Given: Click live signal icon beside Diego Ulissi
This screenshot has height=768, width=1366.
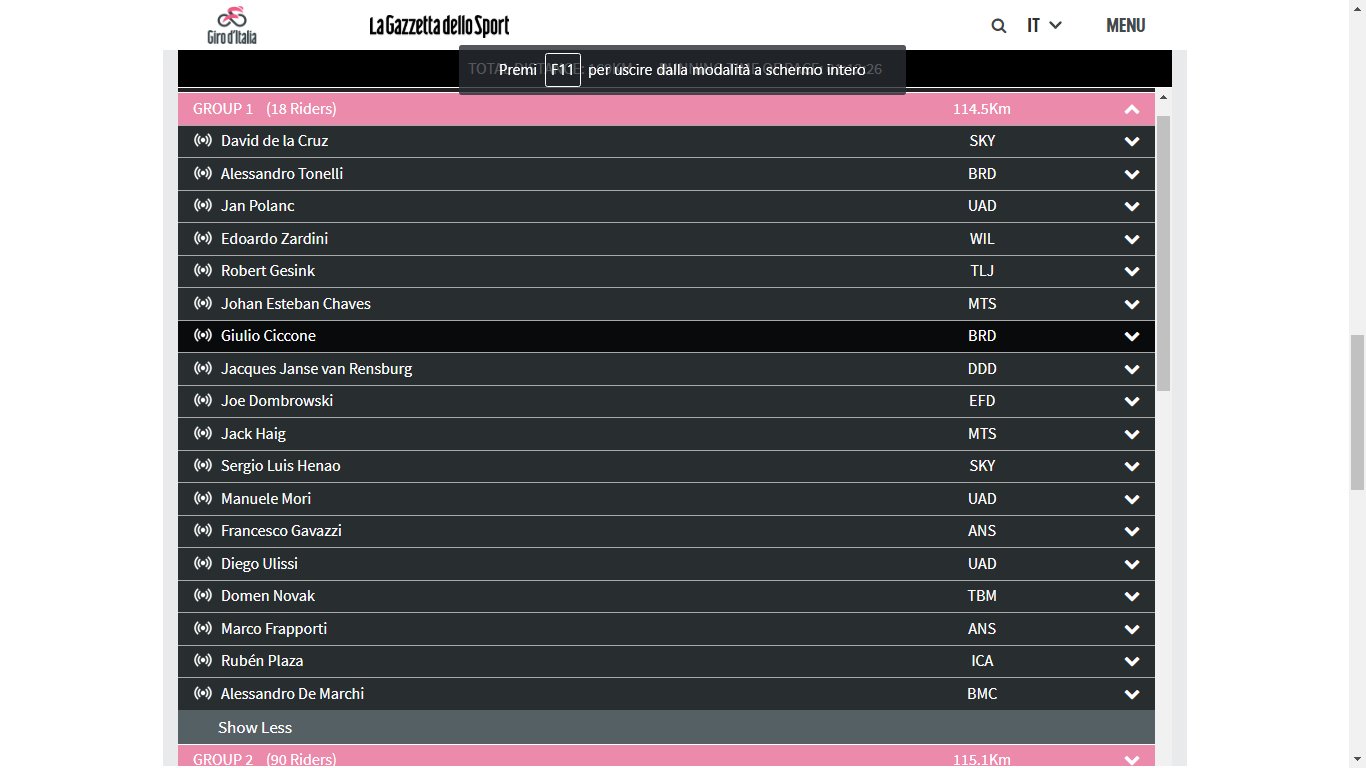Looking at the screenshot, I should point(203,563).
